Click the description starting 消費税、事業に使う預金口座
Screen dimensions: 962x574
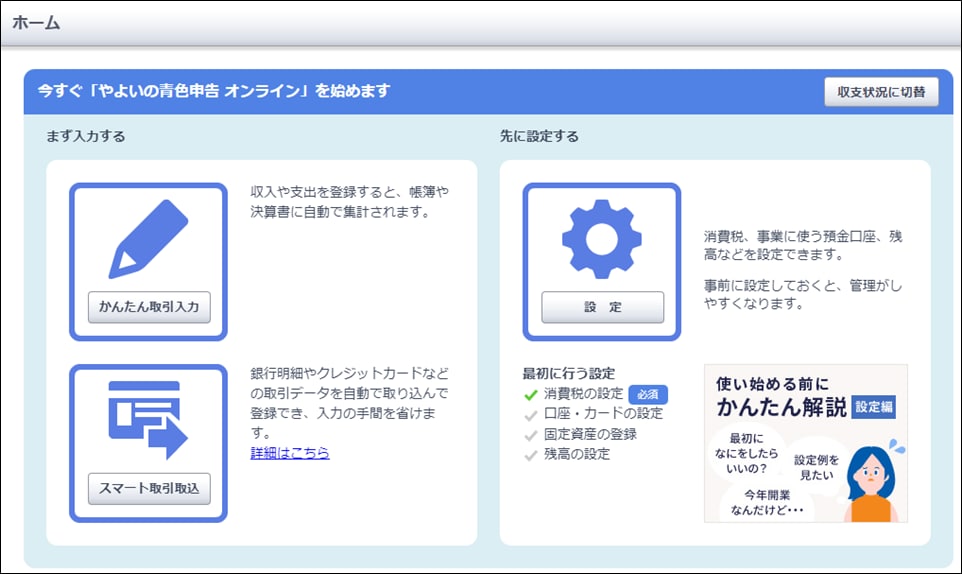(x=802, y=245)
